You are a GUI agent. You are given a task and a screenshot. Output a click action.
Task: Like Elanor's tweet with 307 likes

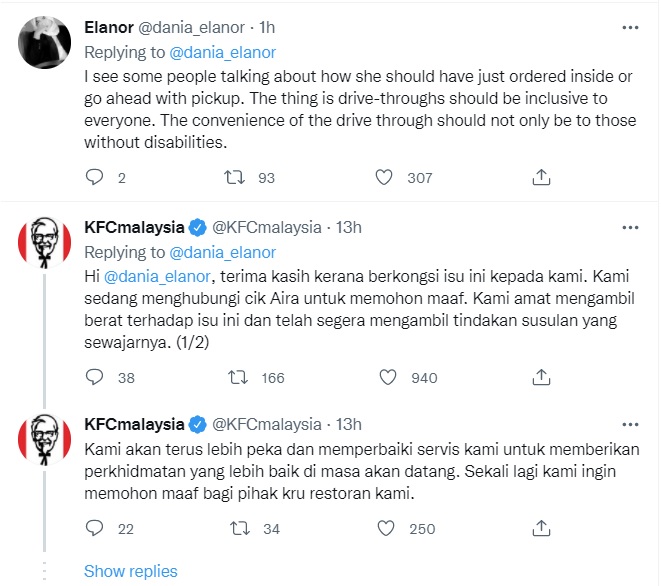pos(384,177)
